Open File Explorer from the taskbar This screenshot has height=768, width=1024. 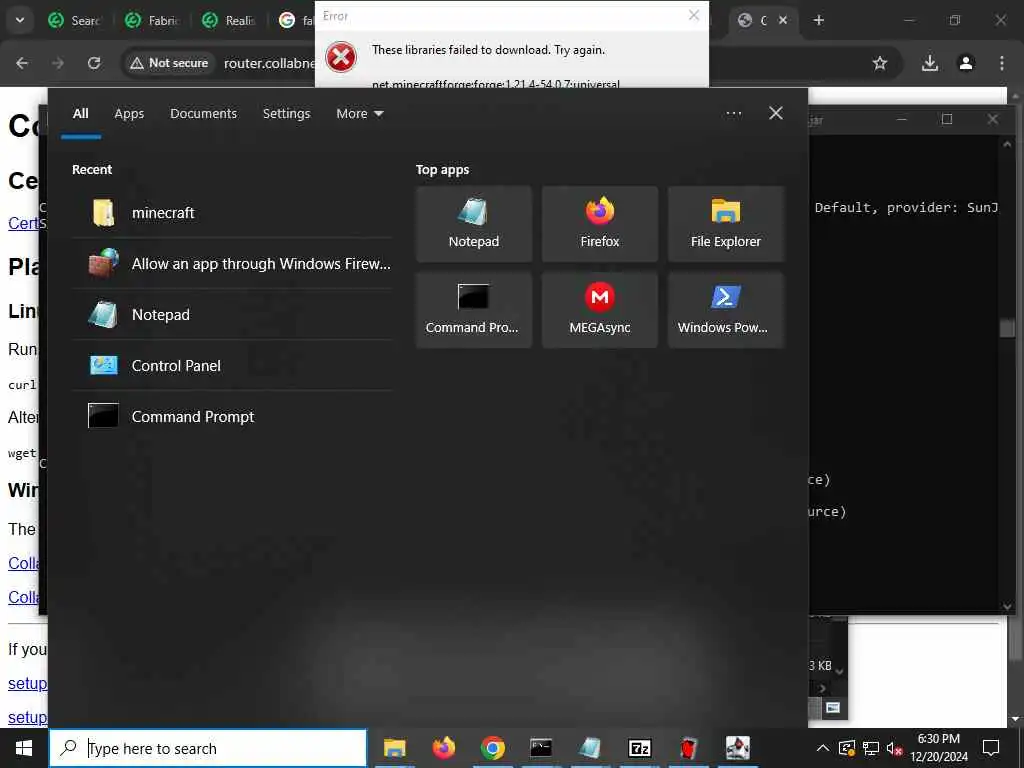[394, 748]
